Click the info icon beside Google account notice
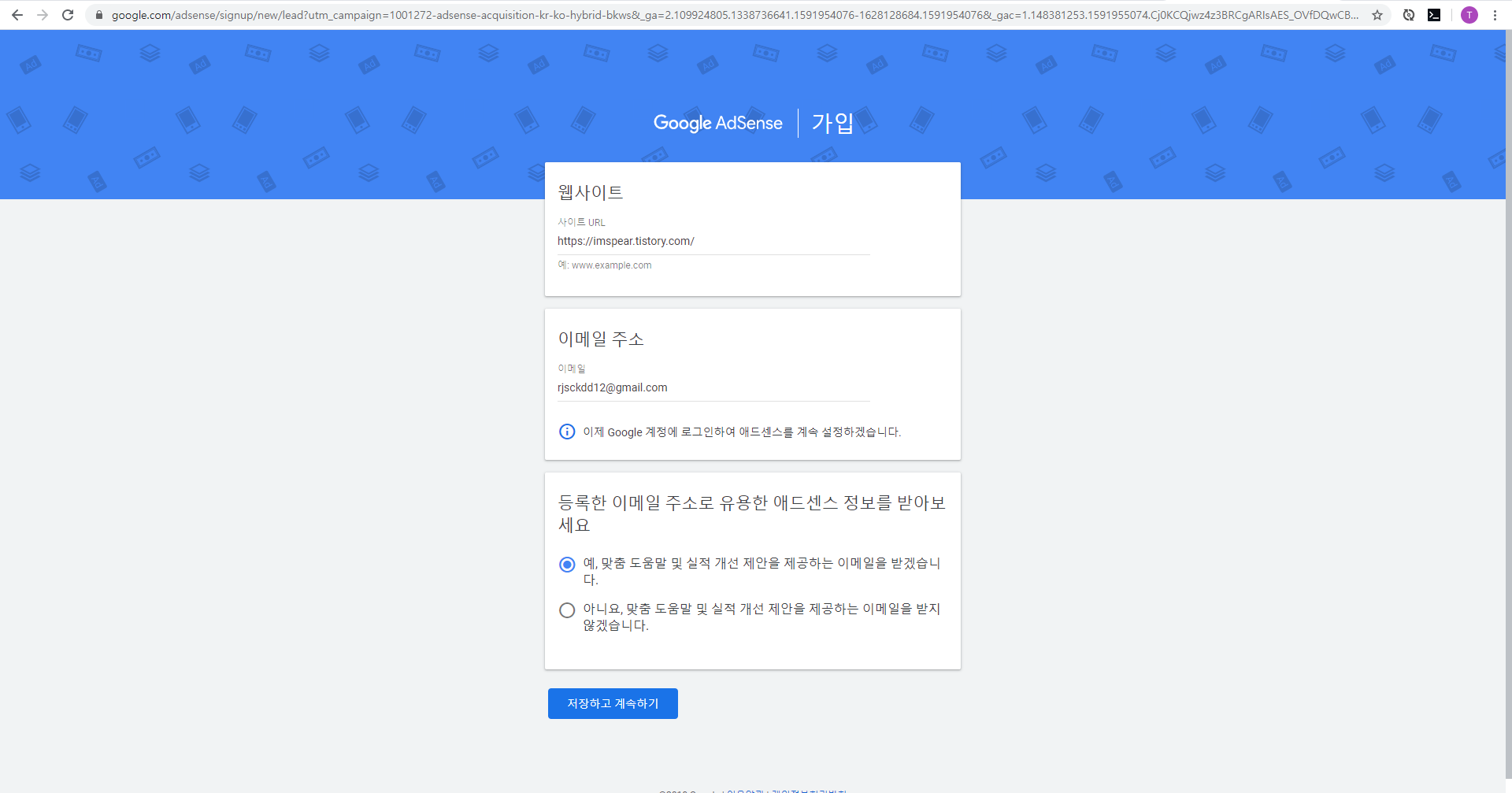This screenshot has width=1512, height=793. click(x=567, y=432)
